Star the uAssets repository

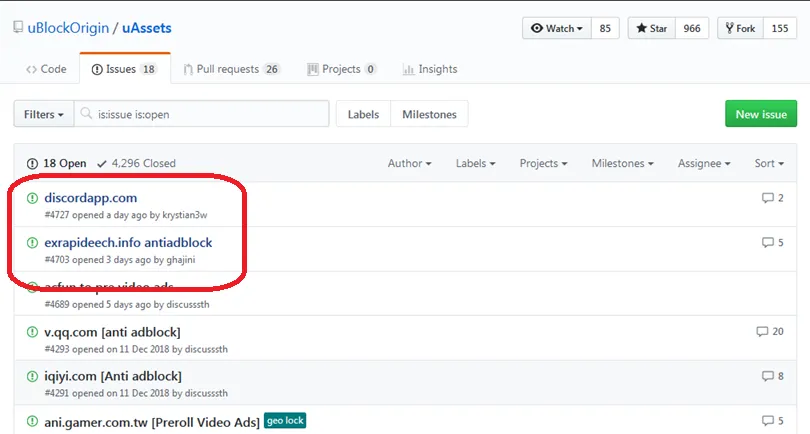click(652, 29)
